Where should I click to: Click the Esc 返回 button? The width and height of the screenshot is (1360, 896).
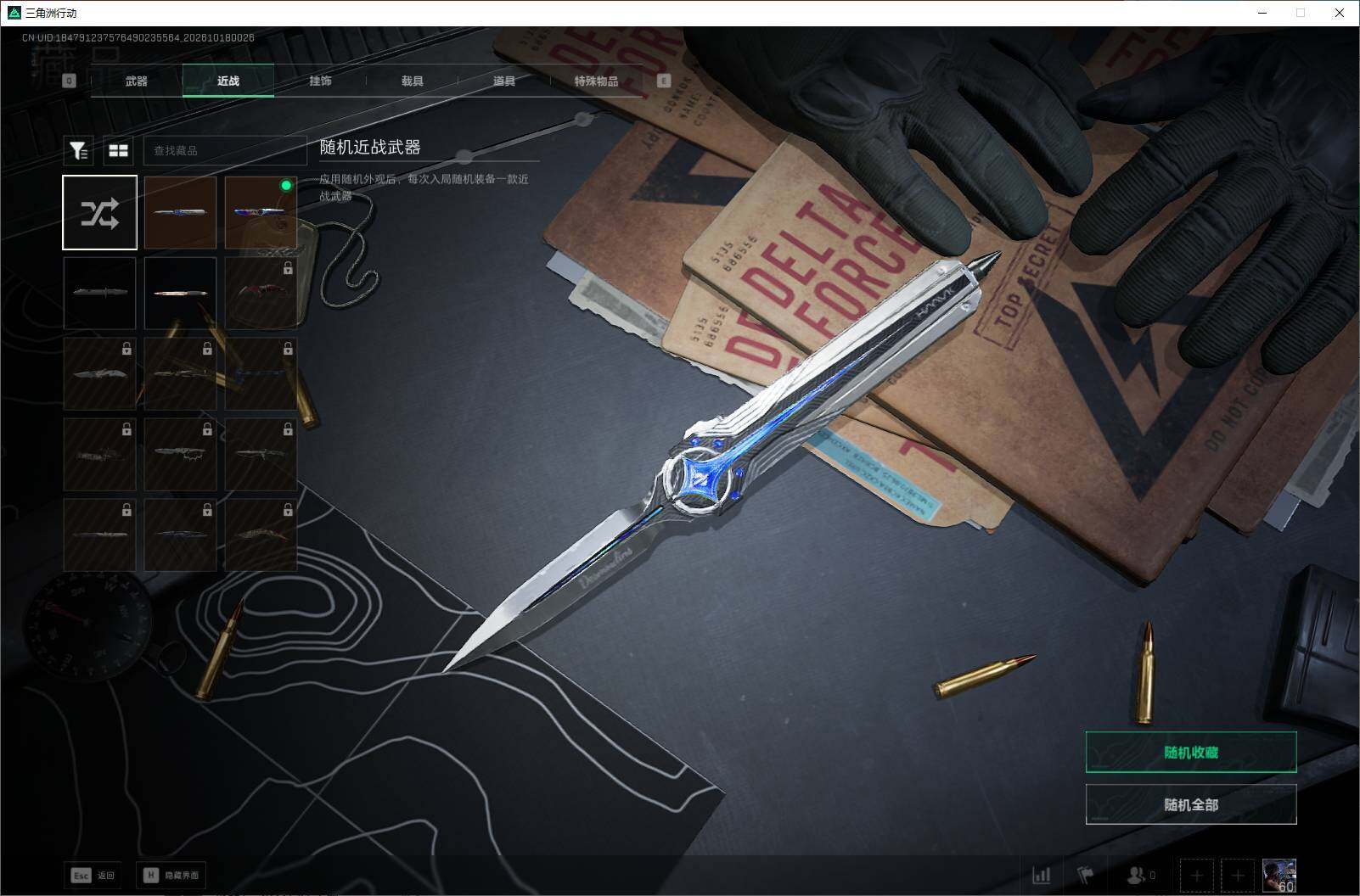94,875
